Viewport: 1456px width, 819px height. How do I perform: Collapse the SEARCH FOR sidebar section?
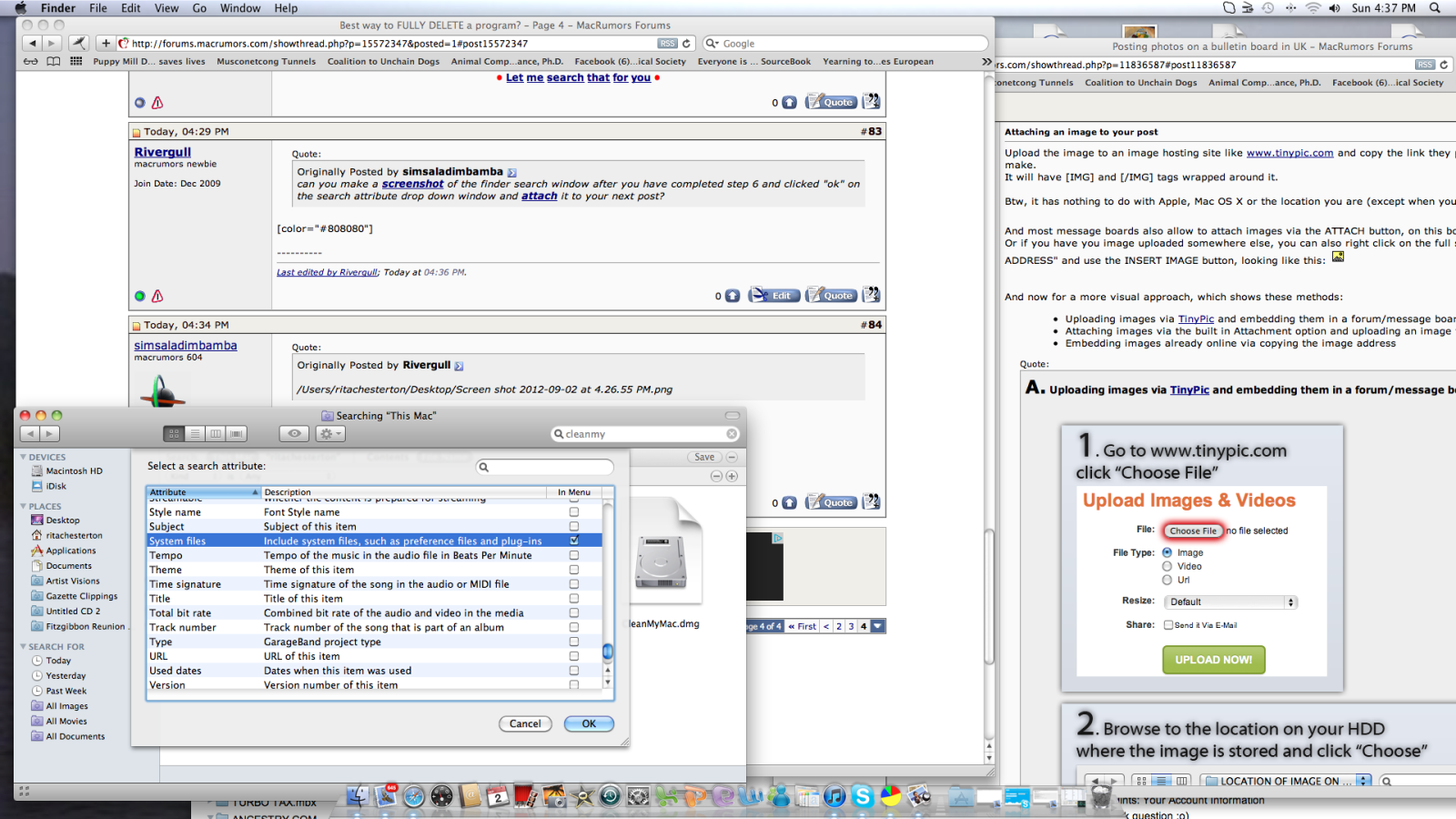pos(23,646)
